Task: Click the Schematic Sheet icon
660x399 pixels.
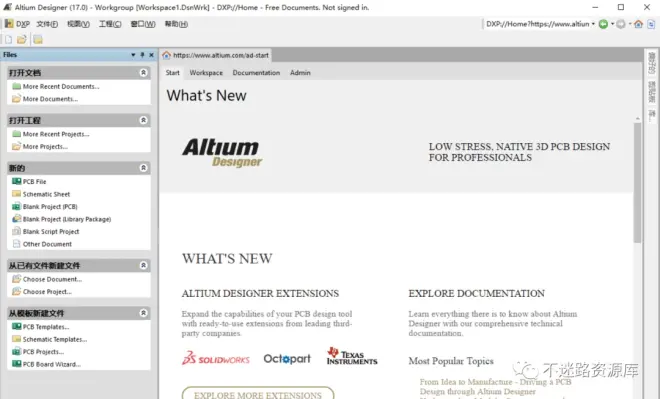Action: (x=16, y=194)
